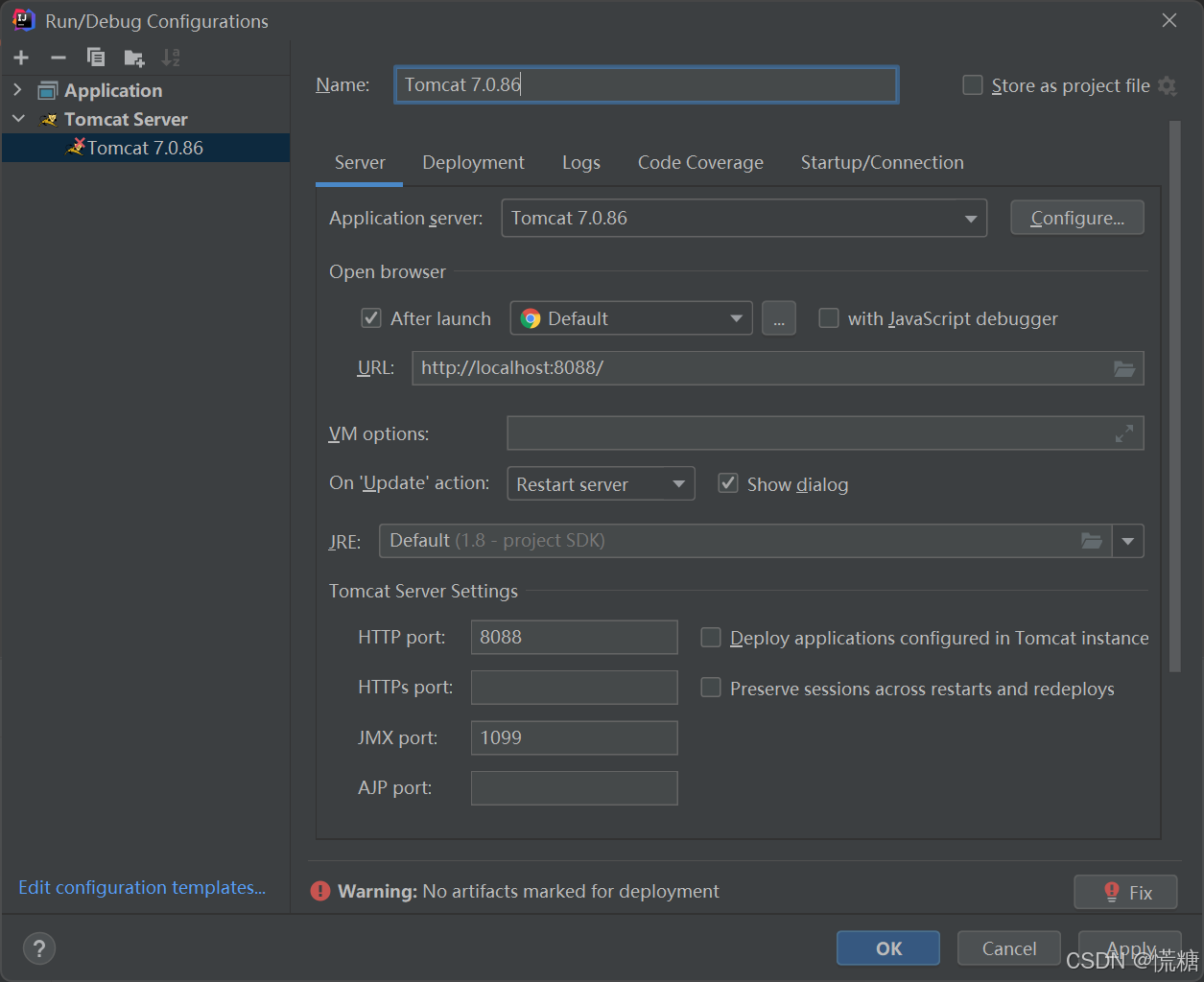Confirm with the OK button
Screen dimensions: 1204x982
coord(888,948)
